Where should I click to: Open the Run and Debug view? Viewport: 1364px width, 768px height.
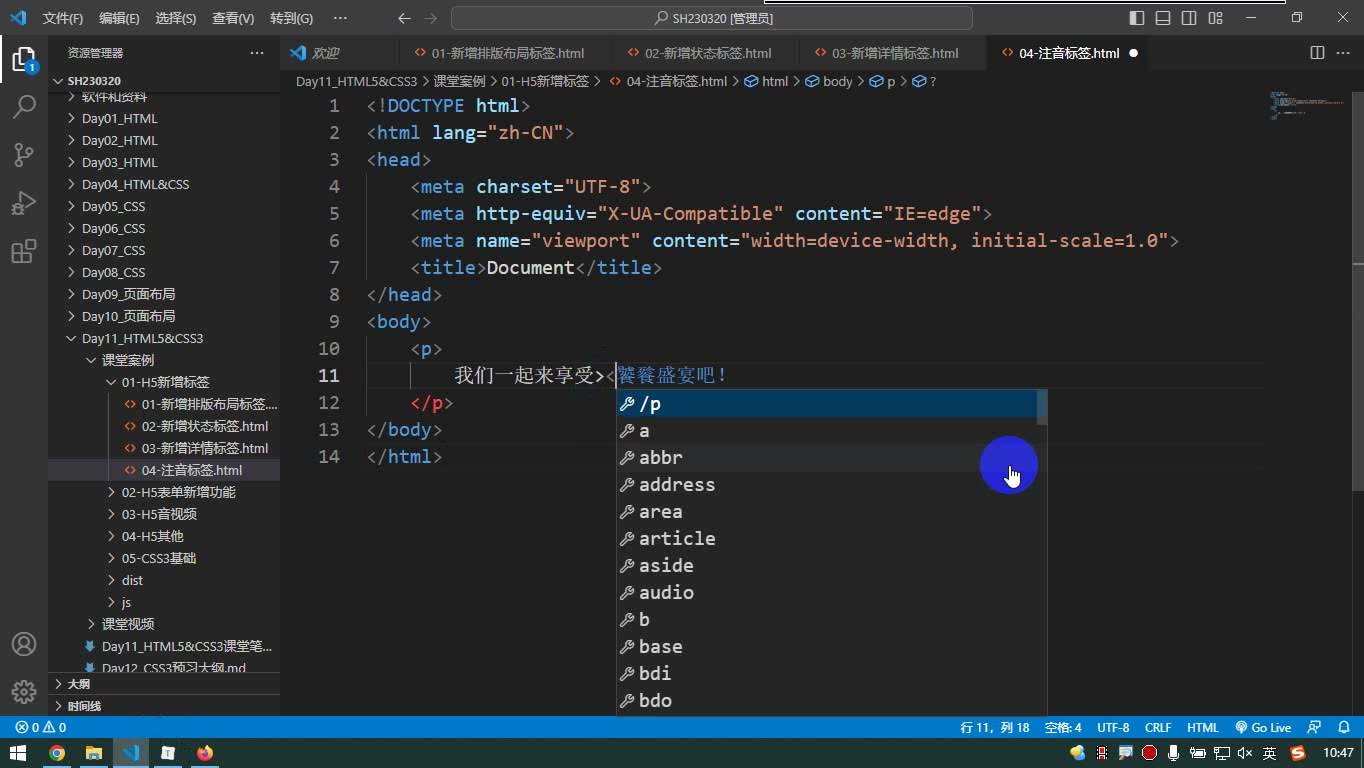(24, 203)
